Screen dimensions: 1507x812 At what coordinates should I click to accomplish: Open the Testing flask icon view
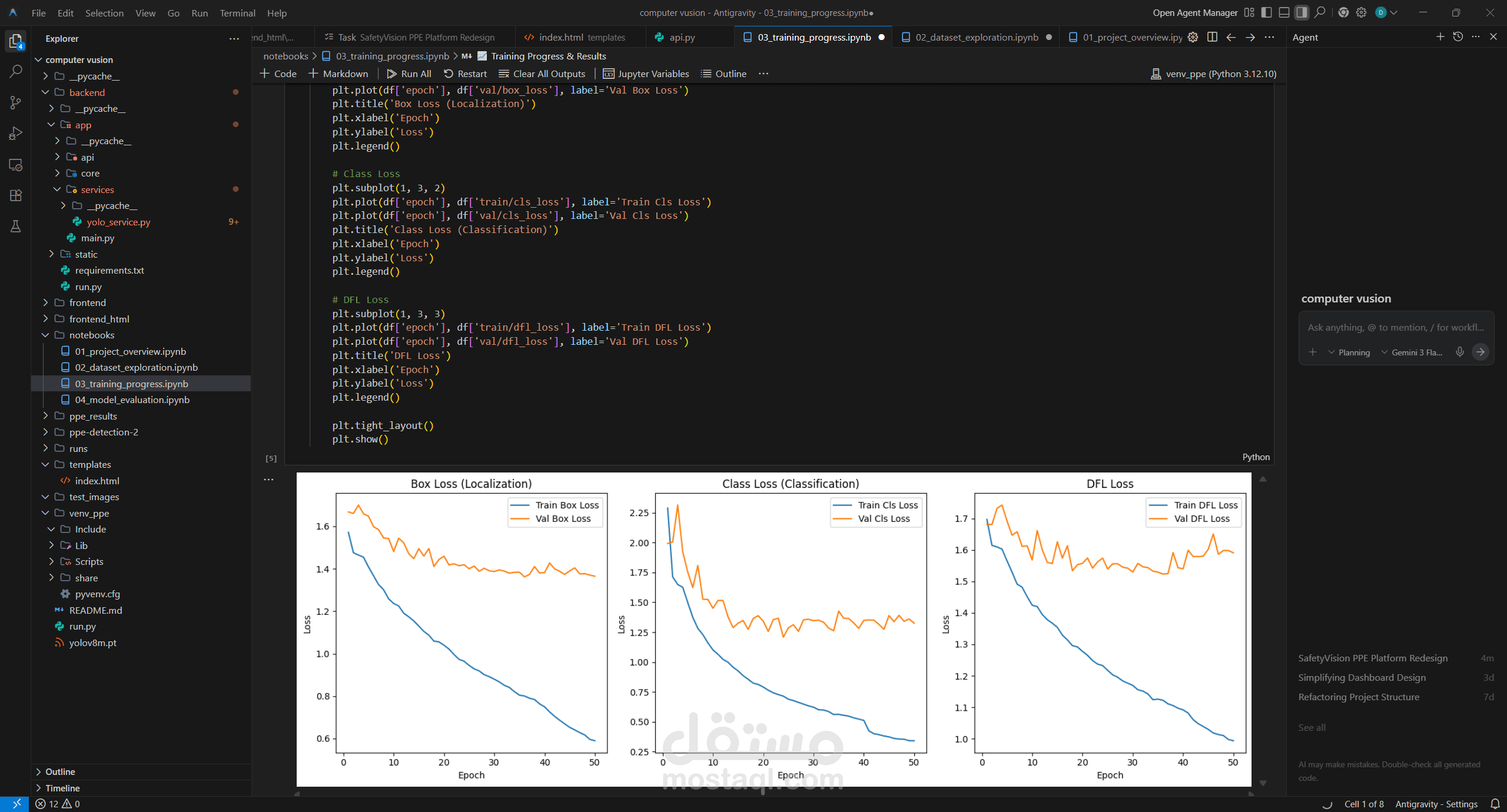[x=16, y=227]
